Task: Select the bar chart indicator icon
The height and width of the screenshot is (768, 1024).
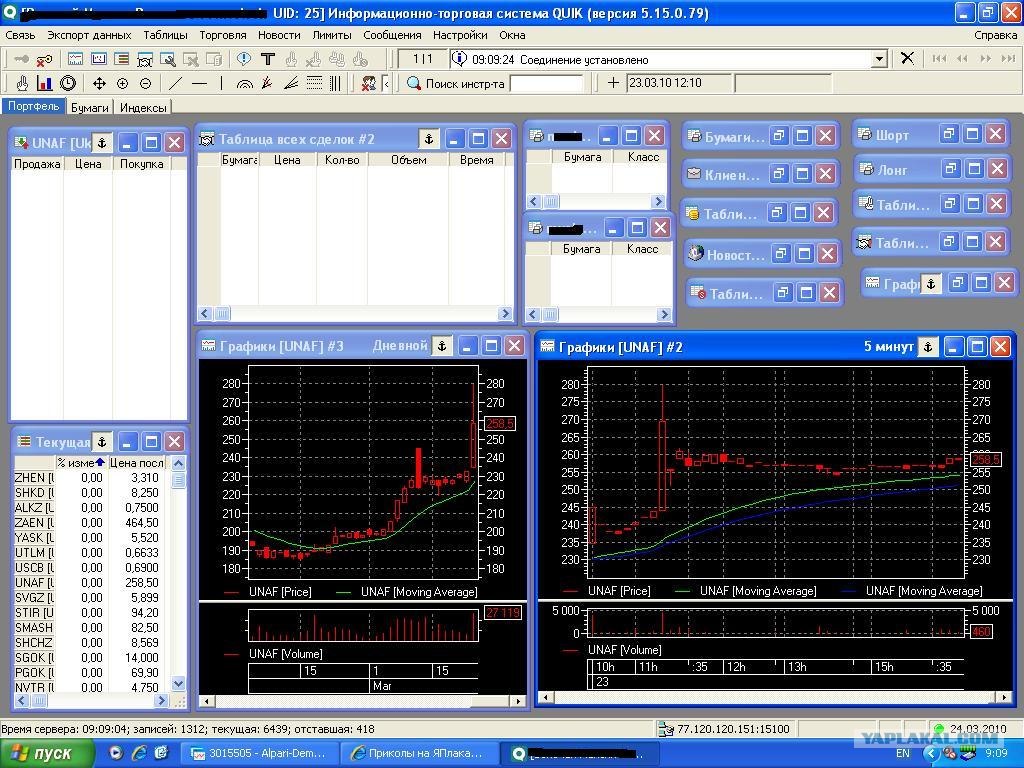Action: point(44,84)
